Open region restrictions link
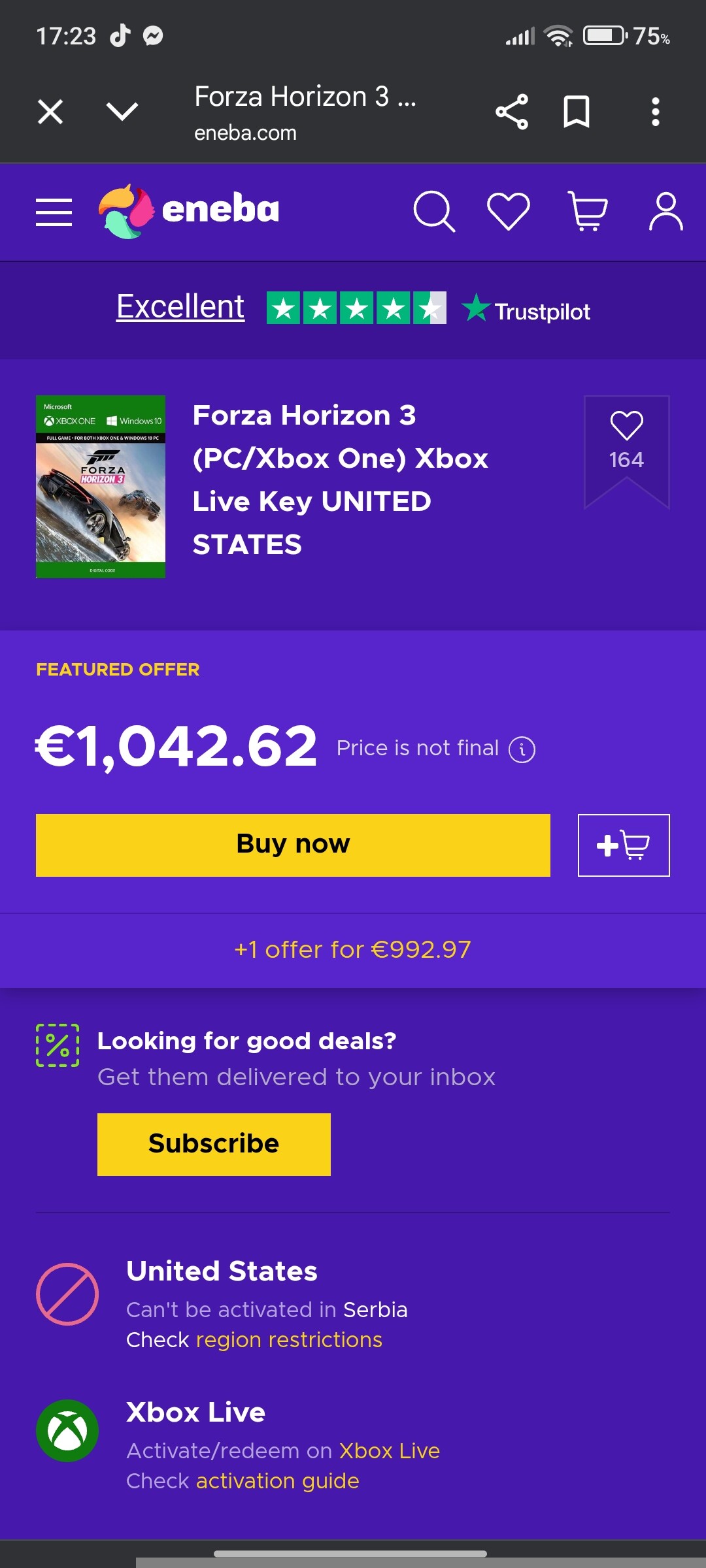Screen dimensions: 706x1568 (x=289, y=1340)
